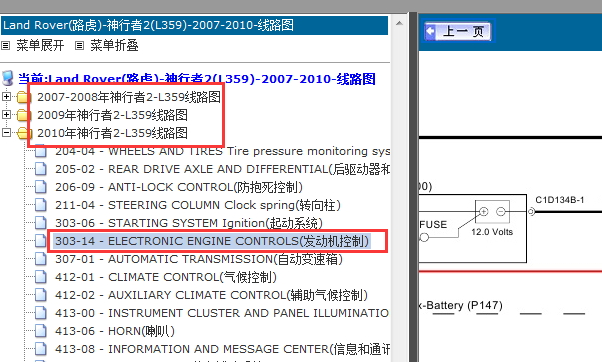Viewport: 602px width, 362px height.
Task: Click the computer icon at the tree root
Action: [x=8, y=78]
